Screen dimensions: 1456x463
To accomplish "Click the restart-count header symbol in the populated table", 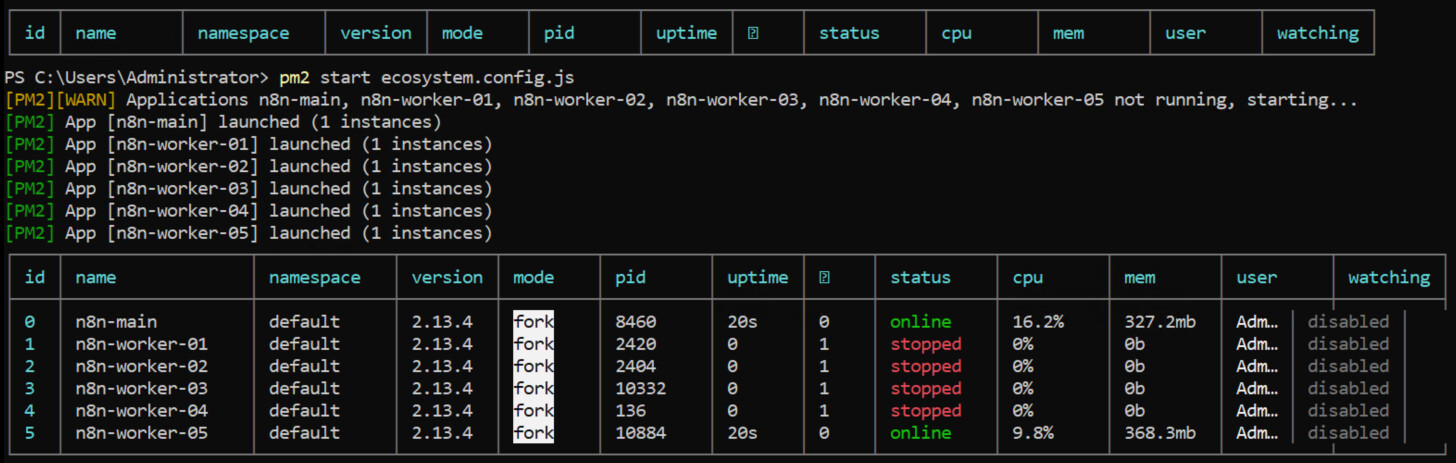I will click(824, 278).
